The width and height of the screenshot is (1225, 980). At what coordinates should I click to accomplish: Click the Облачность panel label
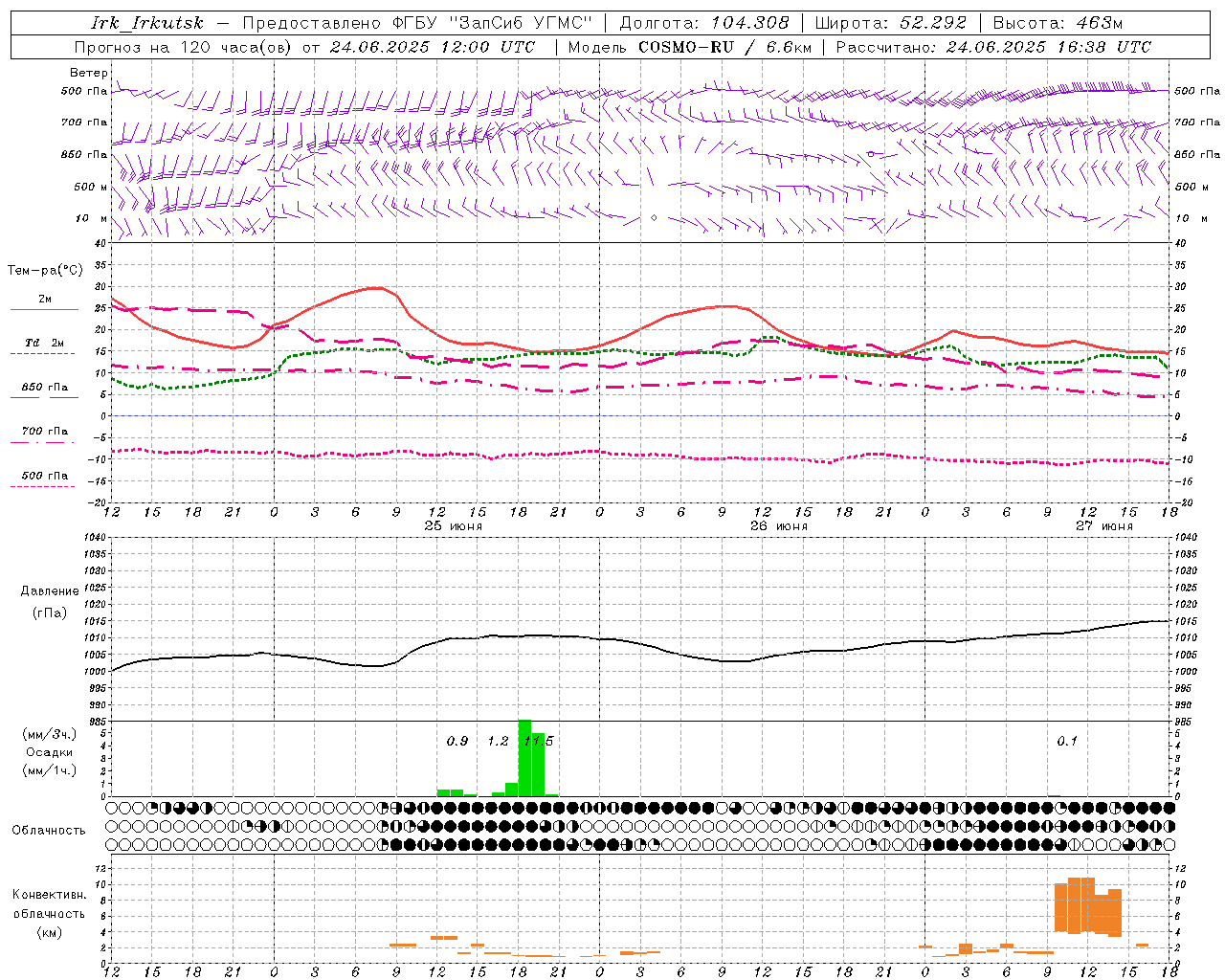pos(49,831)
